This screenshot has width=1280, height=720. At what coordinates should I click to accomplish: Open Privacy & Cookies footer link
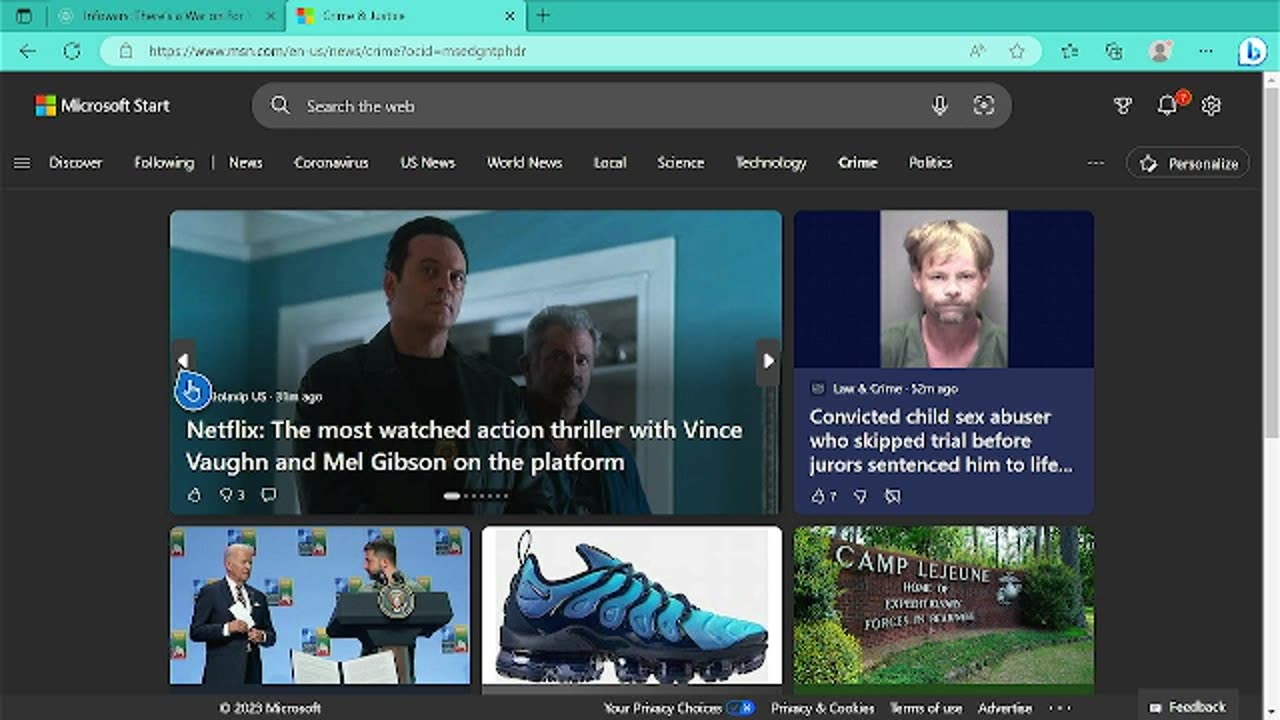point(823,708)
